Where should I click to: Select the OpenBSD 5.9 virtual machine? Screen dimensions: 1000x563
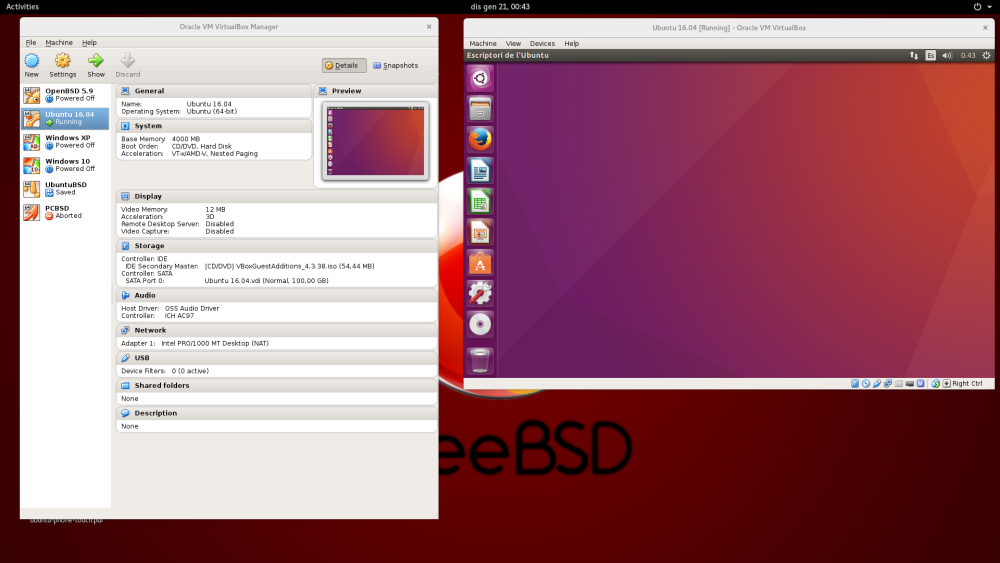(x=65, y=95)
